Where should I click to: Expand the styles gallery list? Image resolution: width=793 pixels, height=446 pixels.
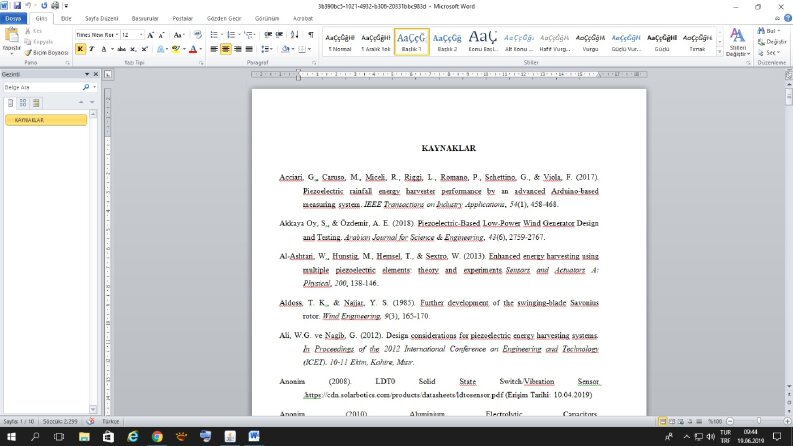point(720,52)
